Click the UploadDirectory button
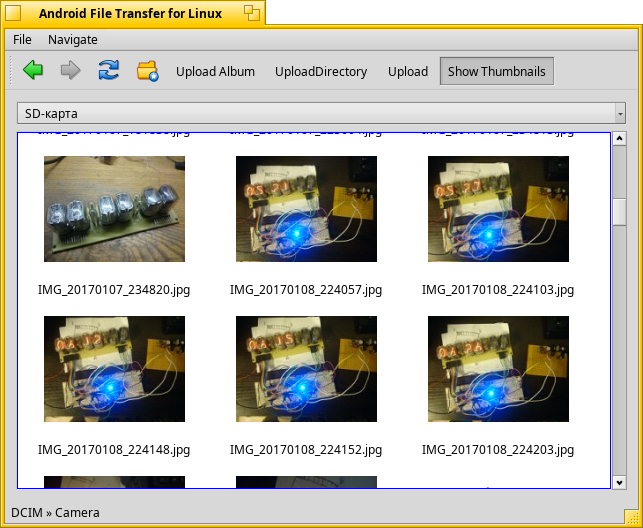Viewport: 643px width, 528px height. coord(321,71)
